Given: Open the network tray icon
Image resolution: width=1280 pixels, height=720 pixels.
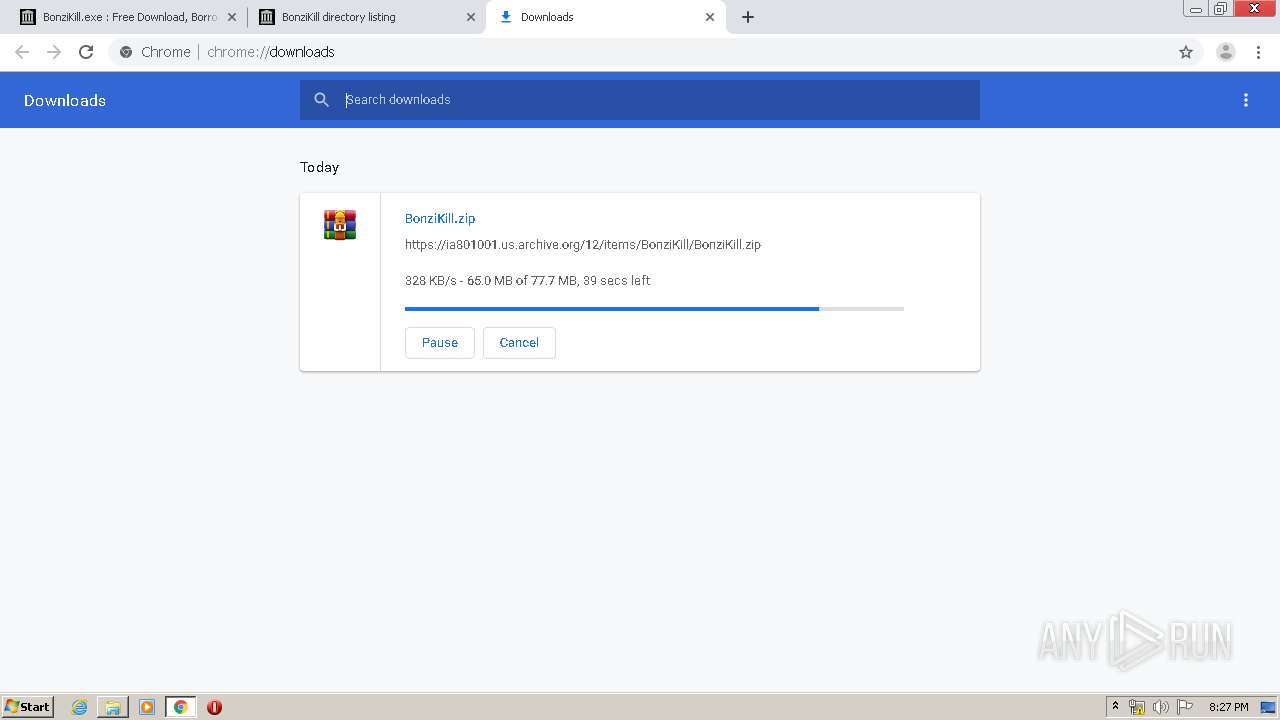Looking at the screenshot, I should tap(1137, 707).
